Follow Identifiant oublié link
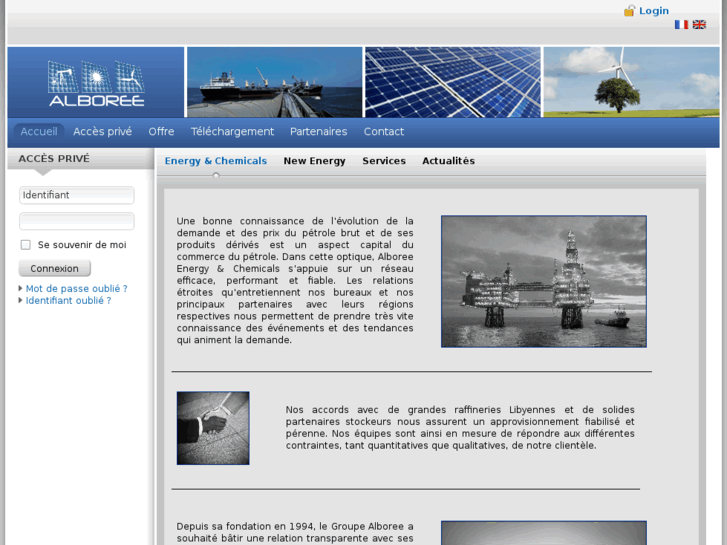 click(68, 301)
